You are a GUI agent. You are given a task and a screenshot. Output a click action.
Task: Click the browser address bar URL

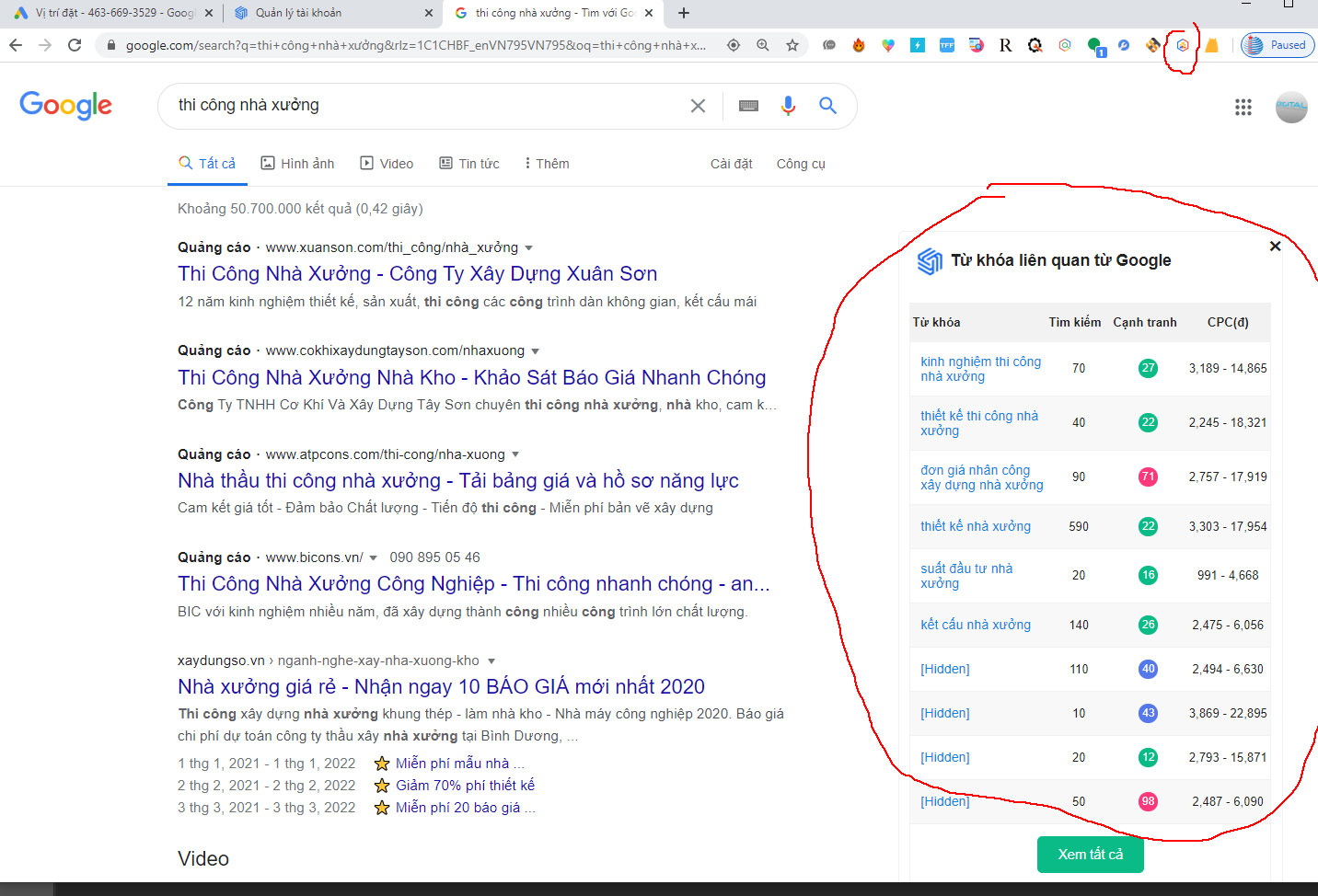[416, 45]
